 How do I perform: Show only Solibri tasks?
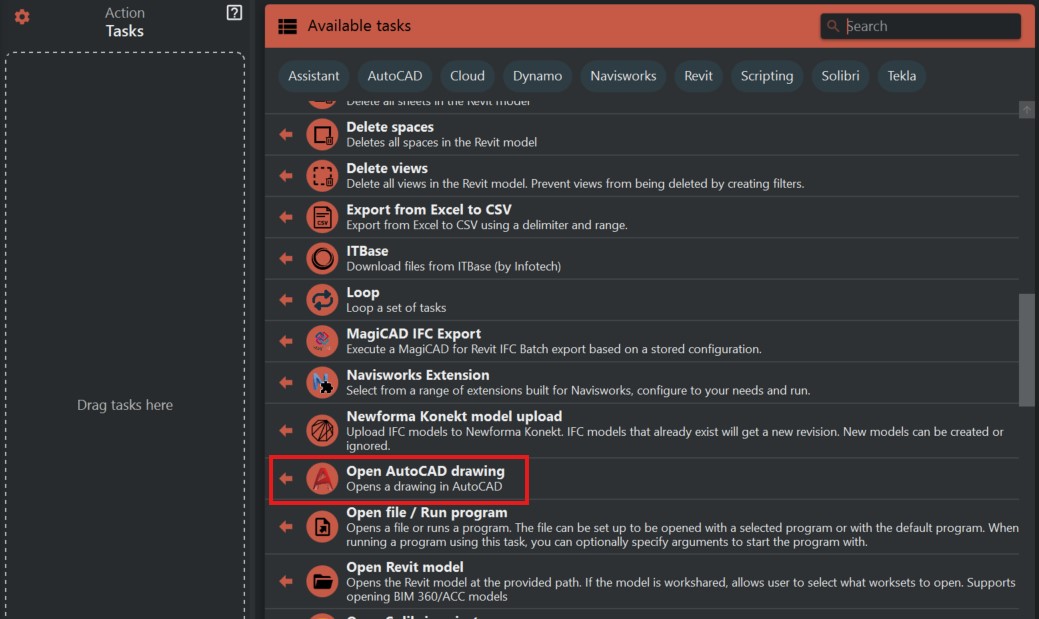pos(840,76)
